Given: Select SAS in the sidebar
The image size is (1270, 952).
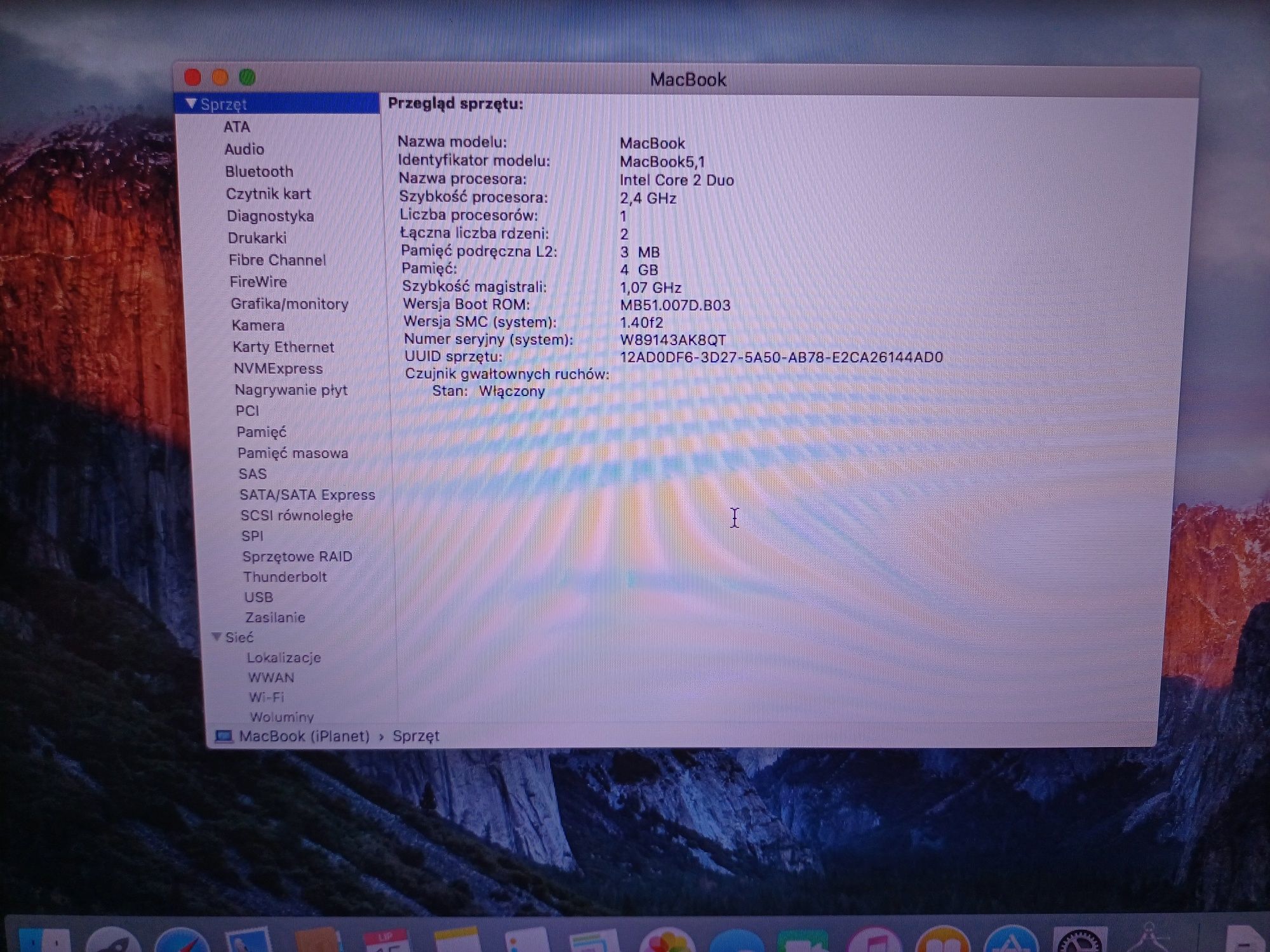Looking at the screenshot, I should pyautogui.click(x=253, y=474).
